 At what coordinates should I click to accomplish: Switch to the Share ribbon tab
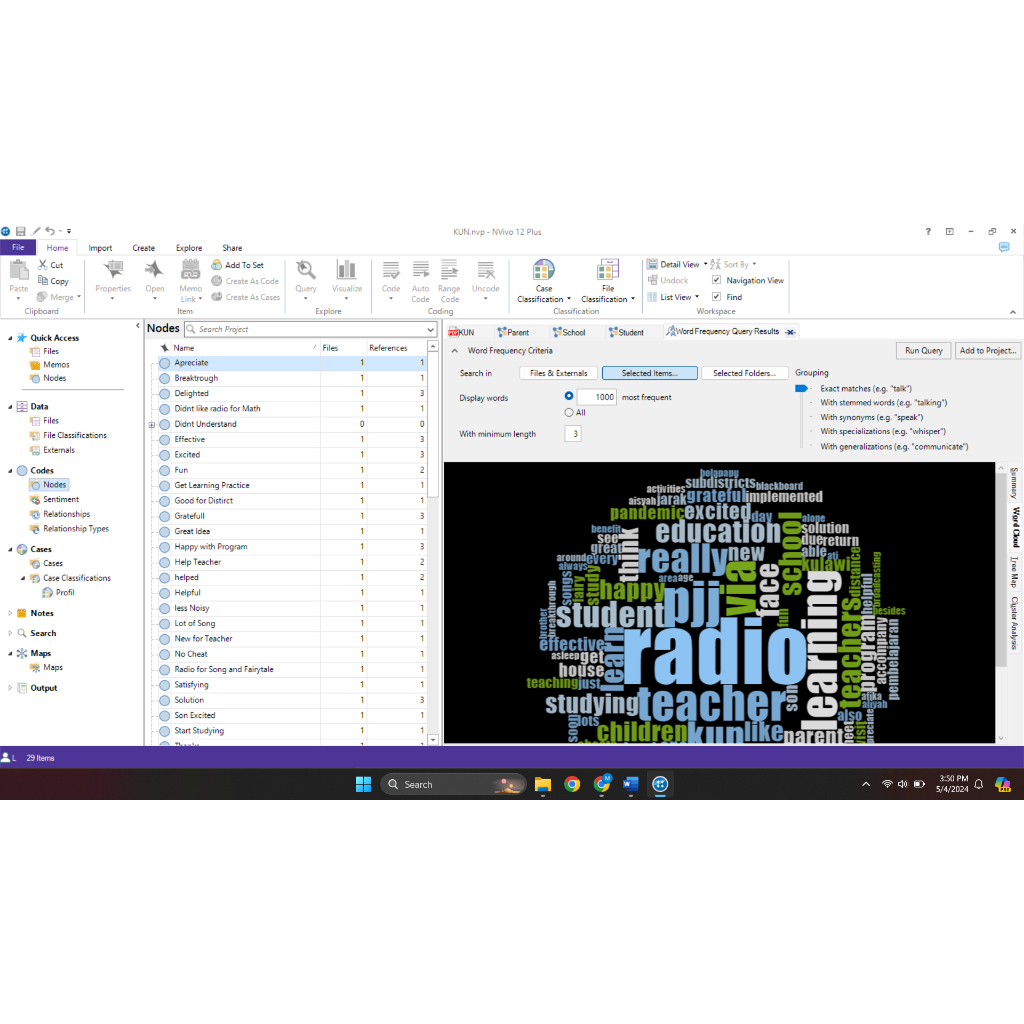tap(232, 248)
